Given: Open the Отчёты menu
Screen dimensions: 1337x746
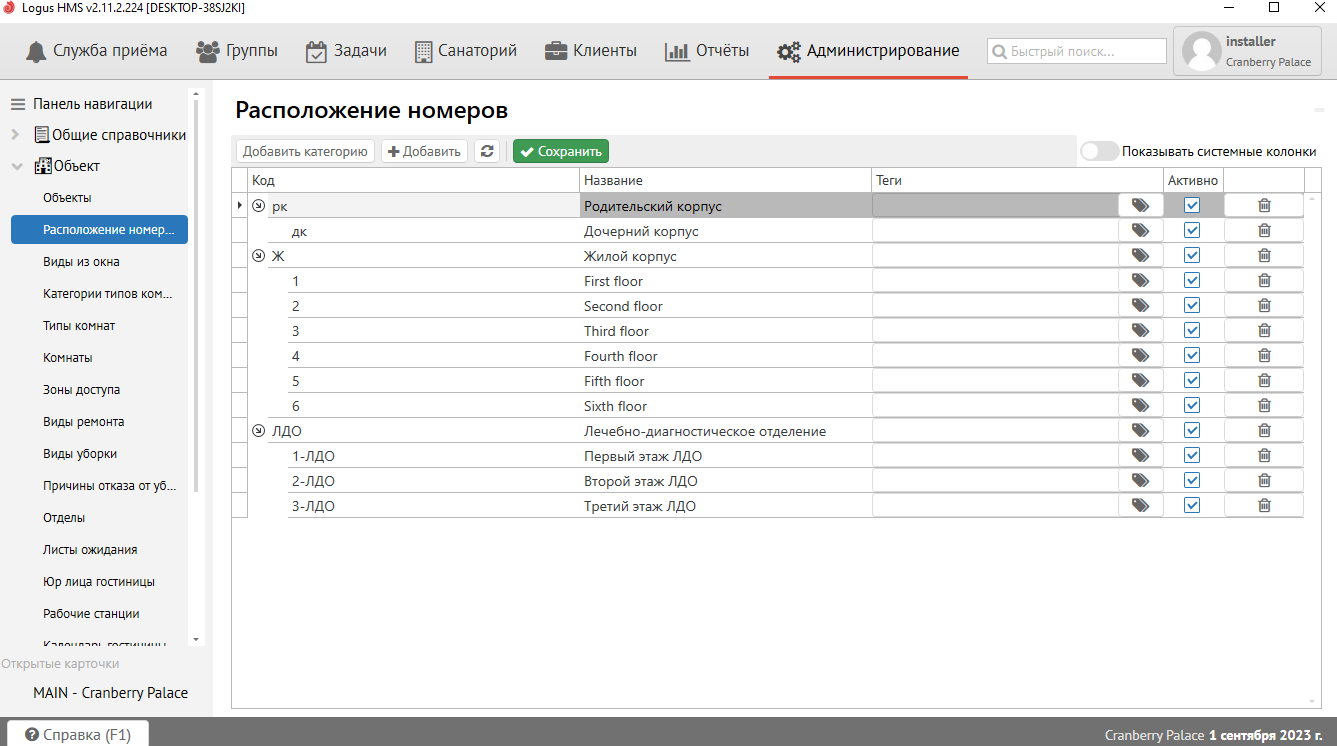Looking at the screenshot, I should pyautogui.click(x=707, y=51).
